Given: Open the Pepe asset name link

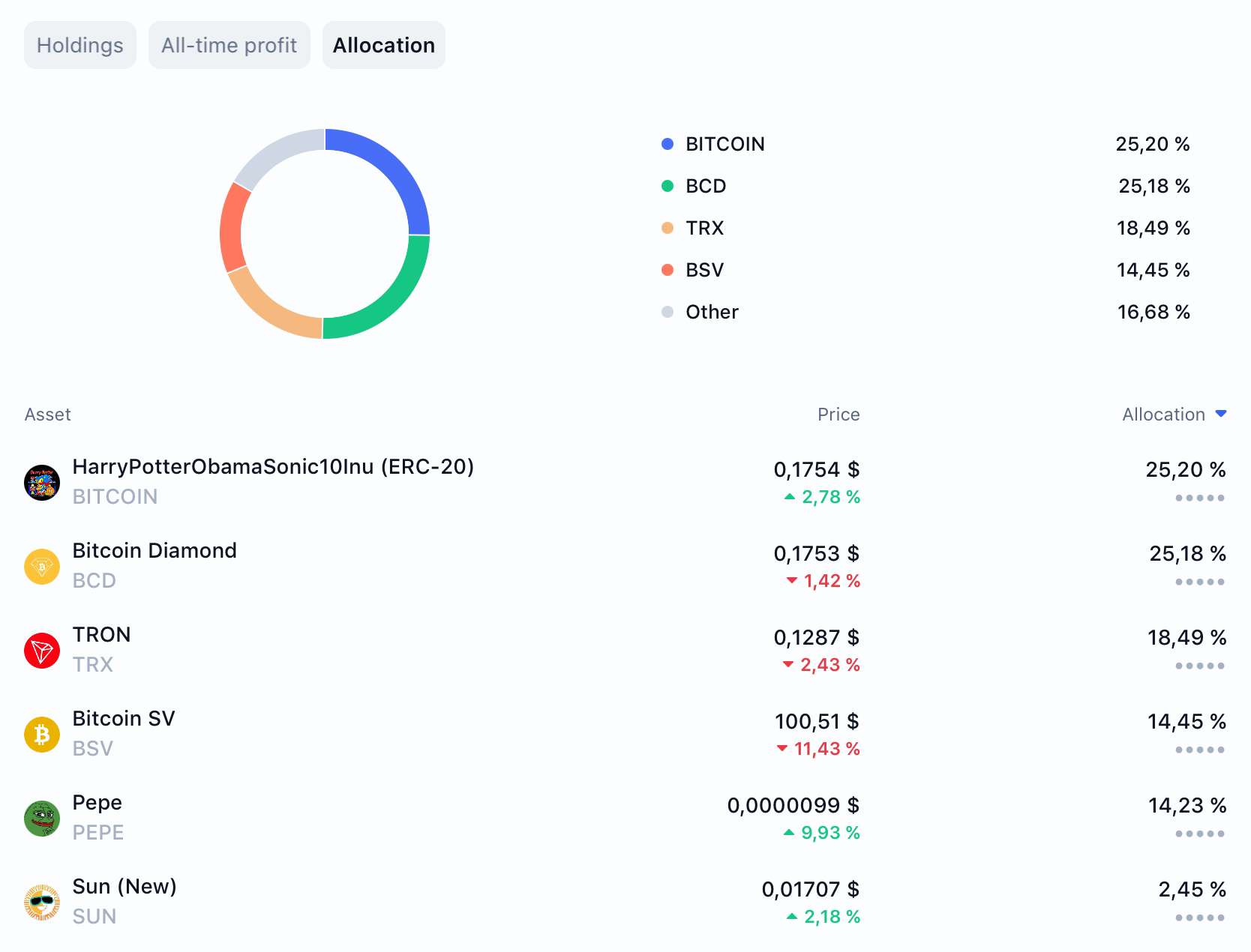Looking at the screenshot, I should [97, 802].
